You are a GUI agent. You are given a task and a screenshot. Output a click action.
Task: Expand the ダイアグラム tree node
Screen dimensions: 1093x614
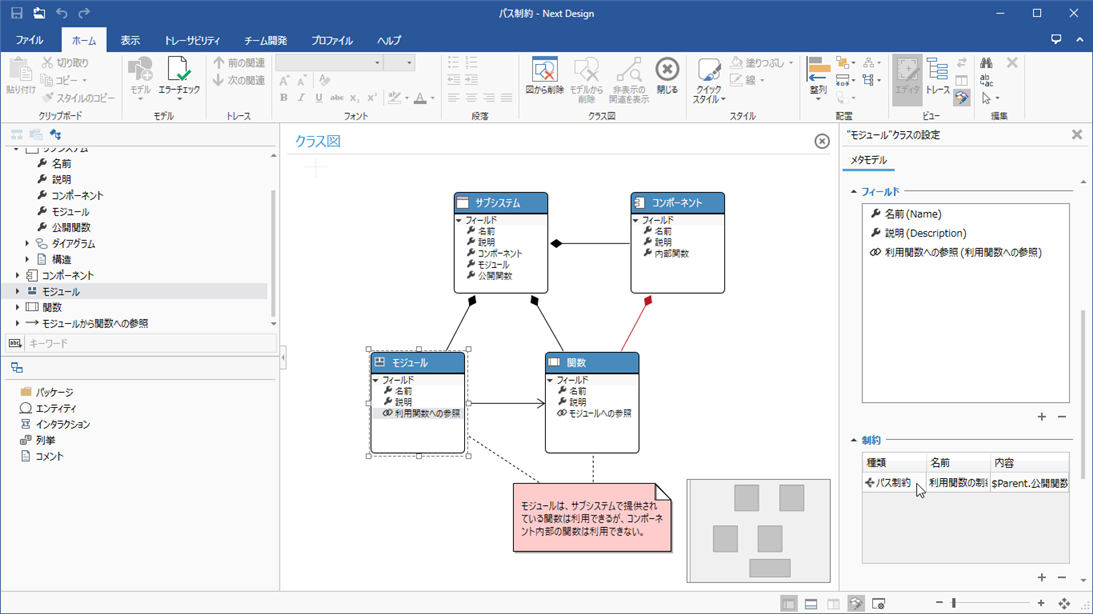(x=27, y=243)
